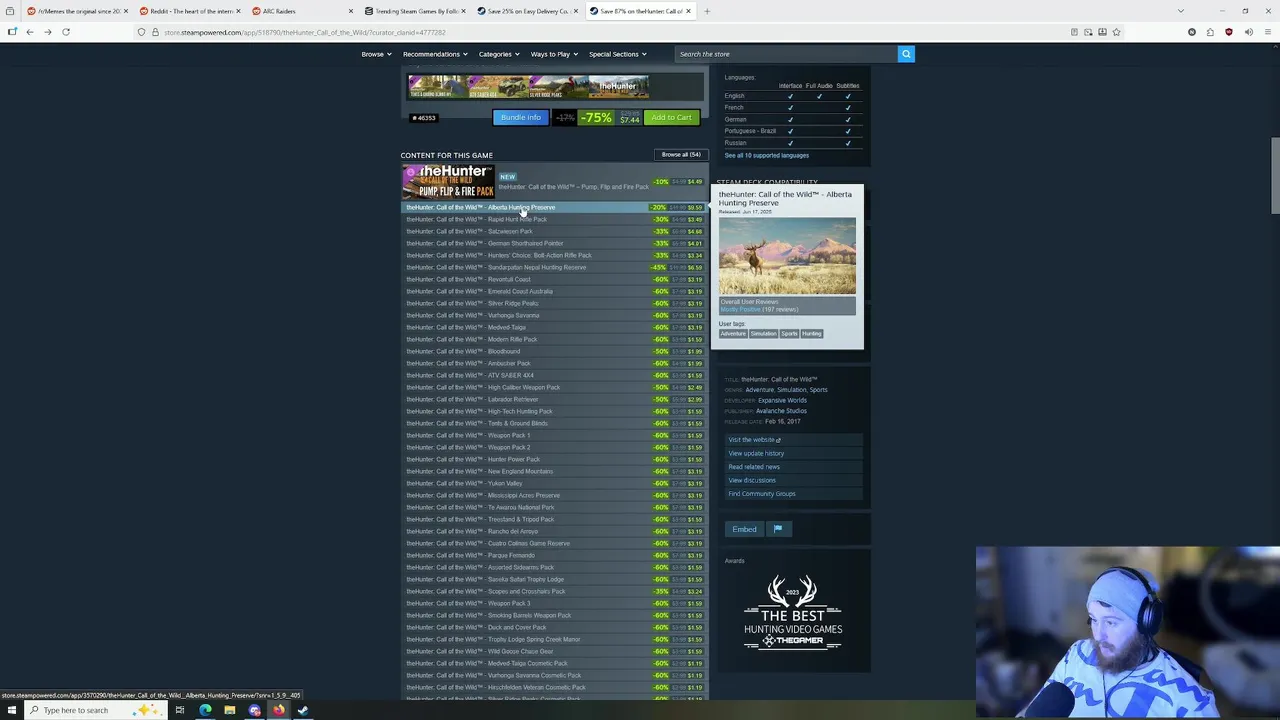Close the ARC Raiders tab
The image size is (1280, 720).
click(350, 11)
